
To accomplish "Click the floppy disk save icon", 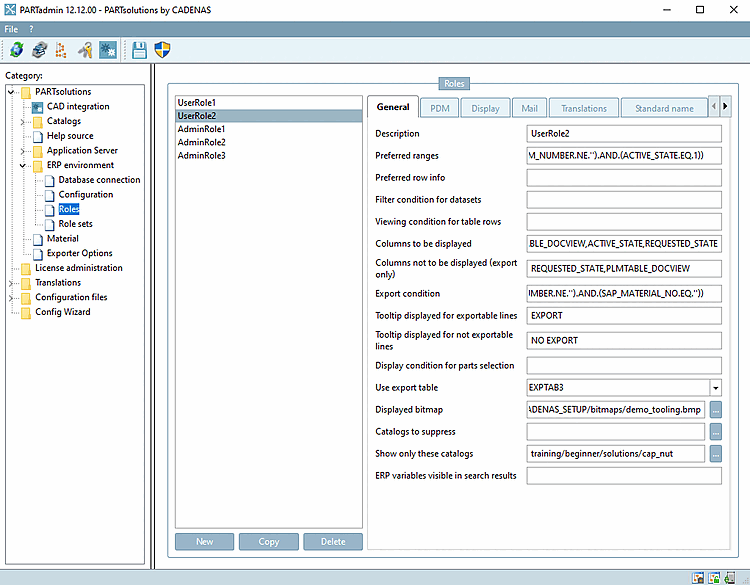I will 139,50.
